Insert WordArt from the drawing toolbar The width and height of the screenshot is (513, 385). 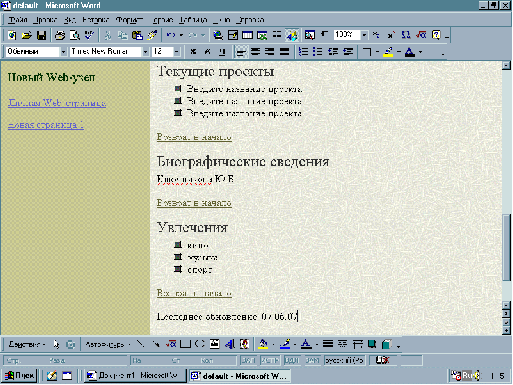point(230,344)
